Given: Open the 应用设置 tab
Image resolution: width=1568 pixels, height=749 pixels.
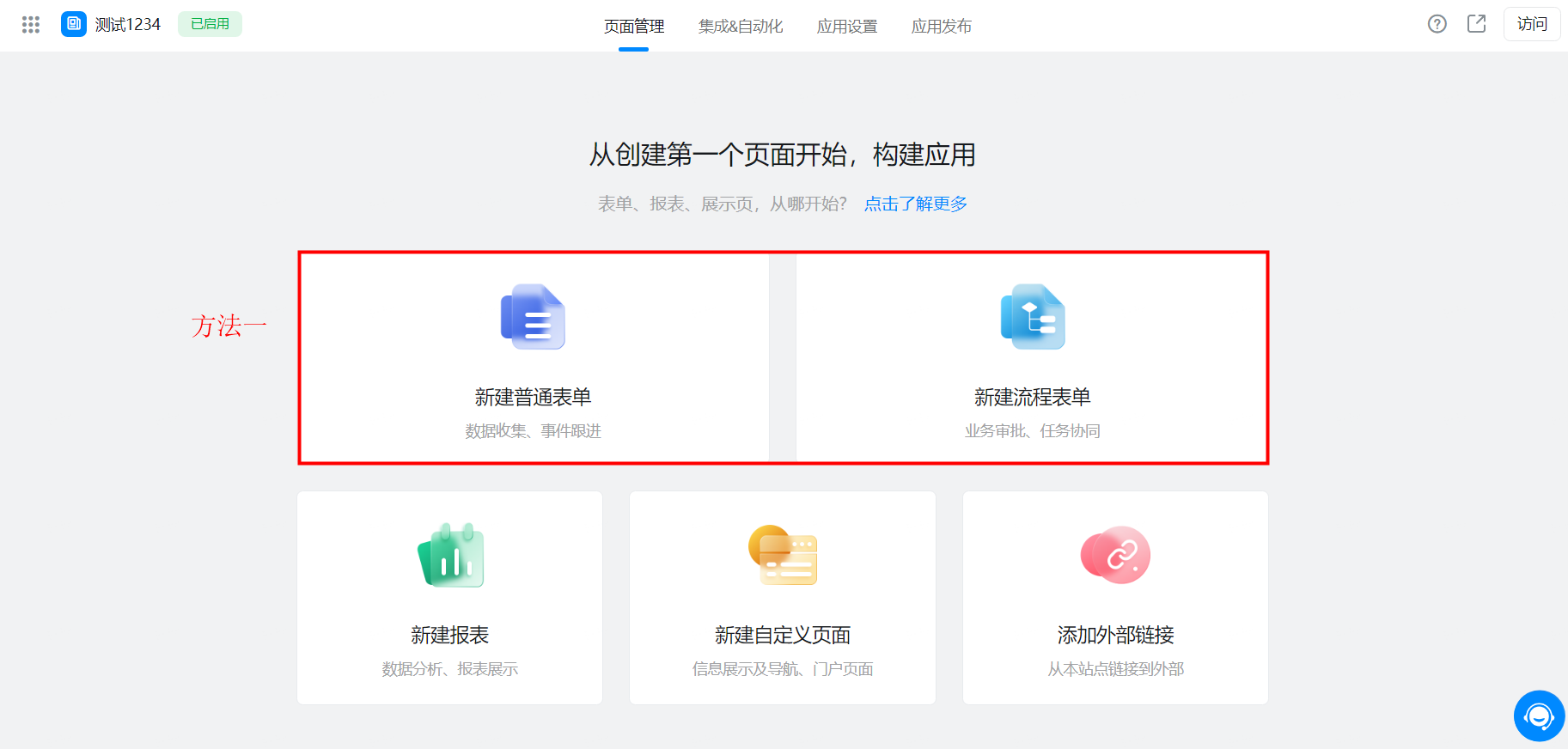Looking at the screenshot, I should pyautogui.click(x=847, y=26).
